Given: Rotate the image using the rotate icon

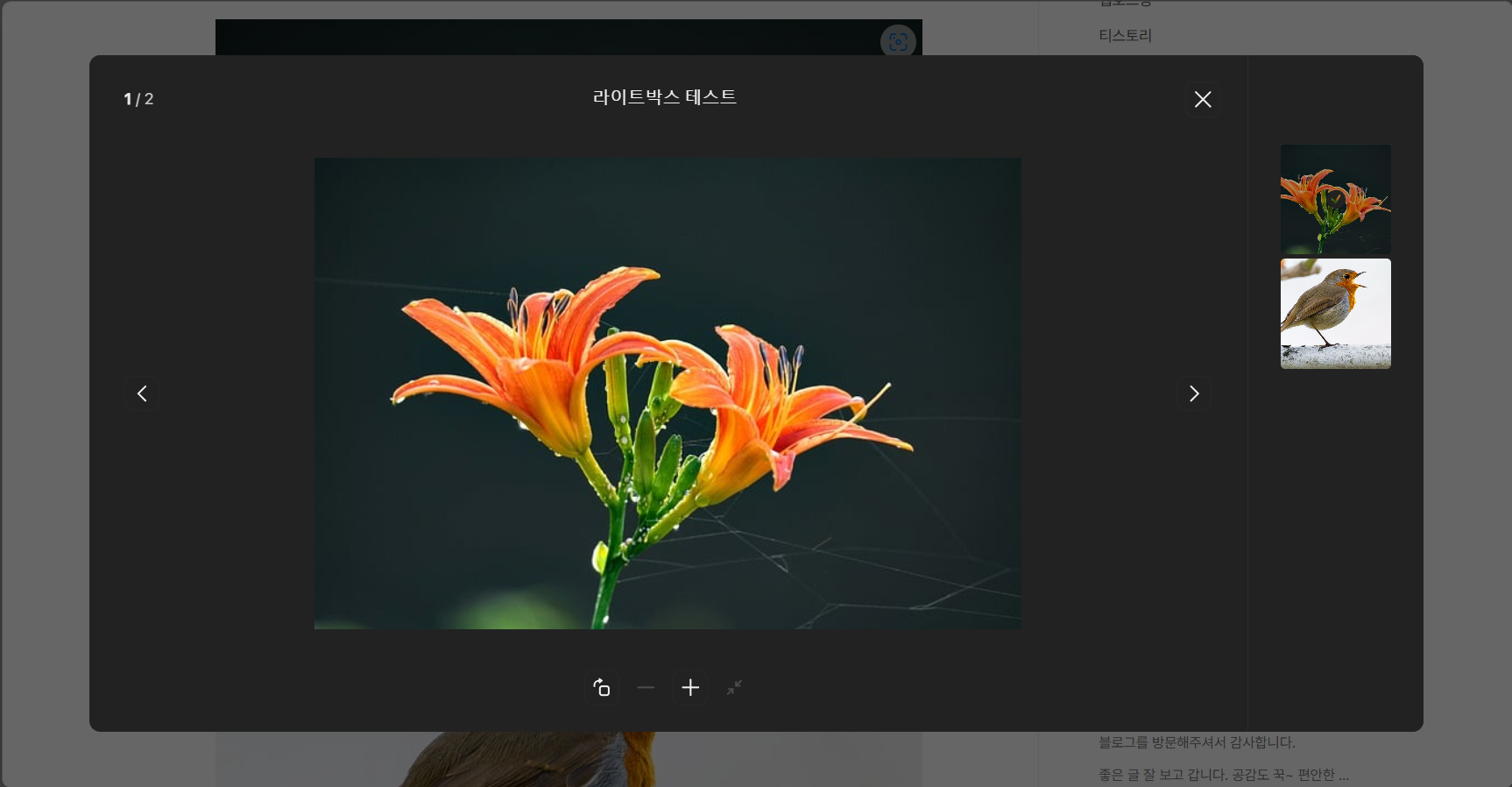Looking at the screenshot, I should (602, 688).
